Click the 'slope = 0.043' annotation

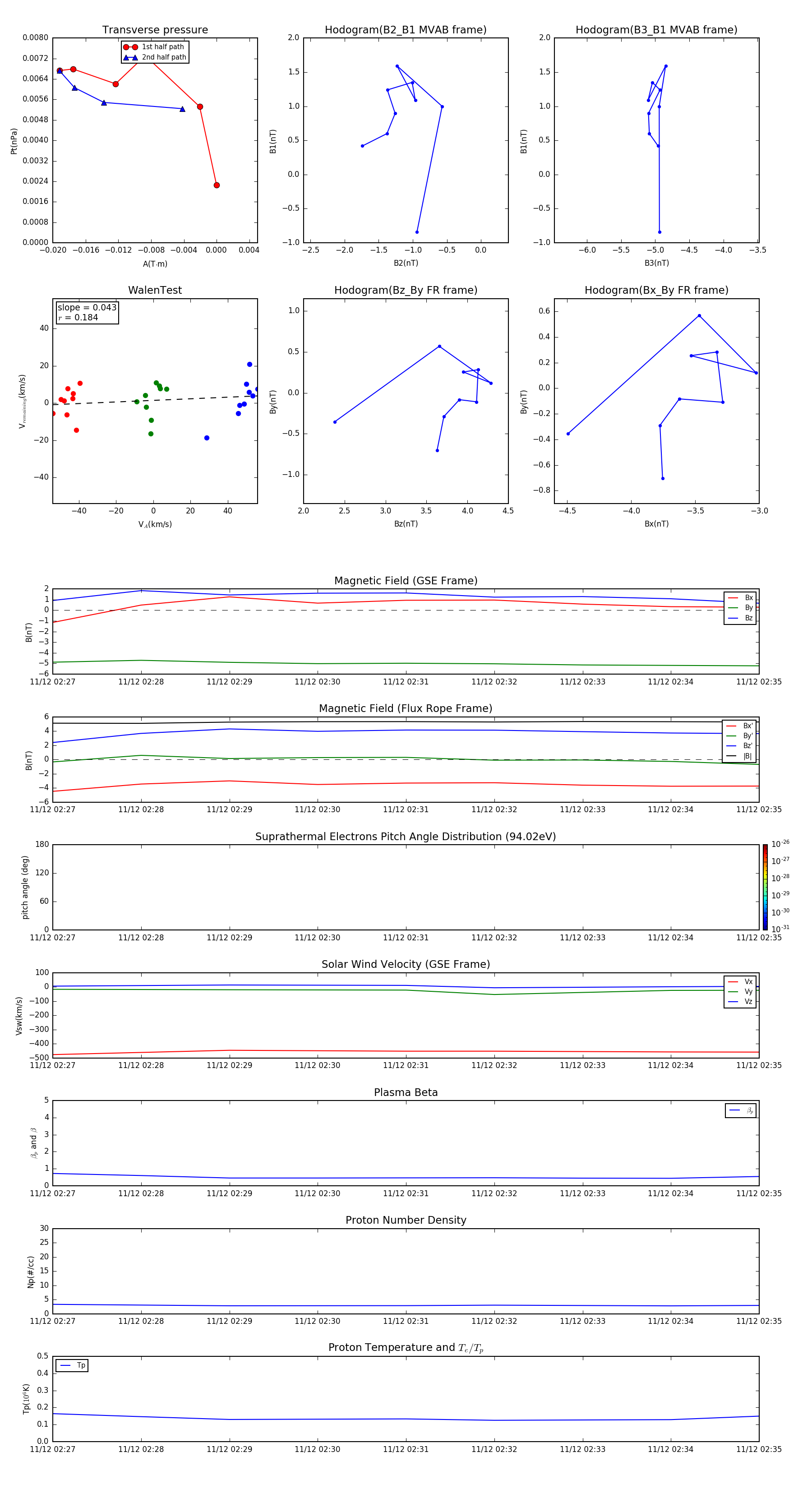click(87, 308)
